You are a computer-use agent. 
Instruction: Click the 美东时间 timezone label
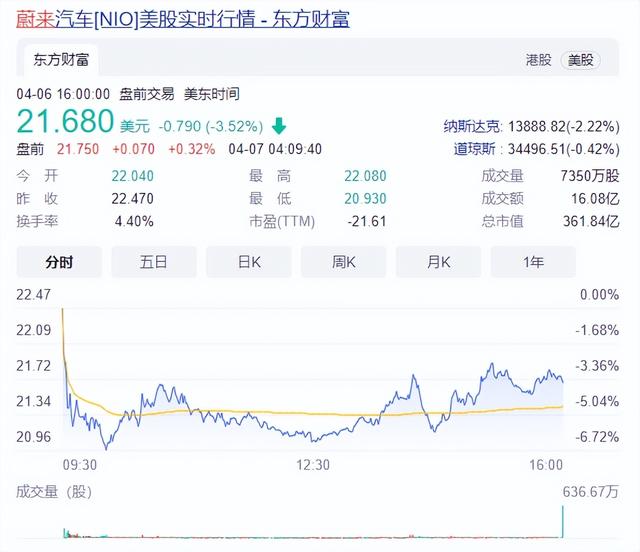(x=211, y=94)
